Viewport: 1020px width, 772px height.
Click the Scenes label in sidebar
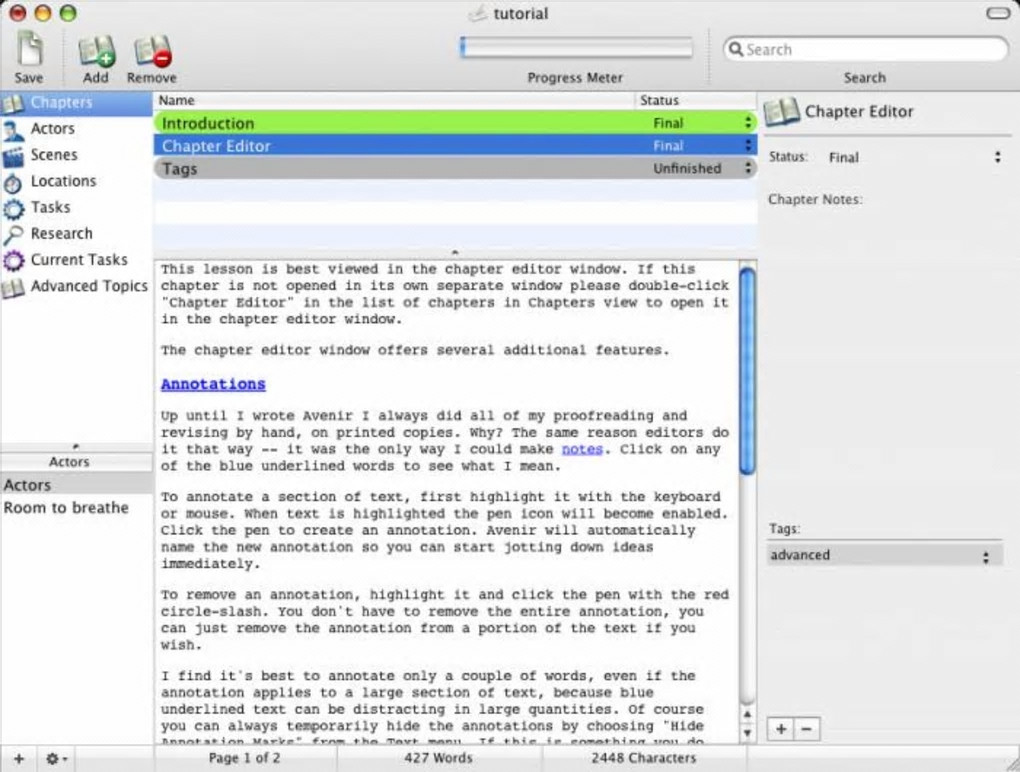pyautogui.click(x=54, y=155)
